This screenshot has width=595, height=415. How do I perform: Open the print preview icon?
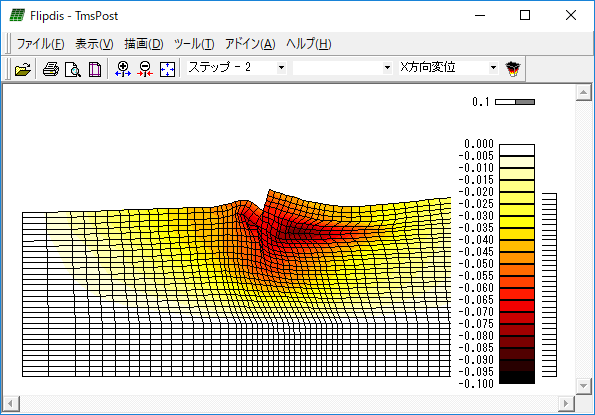point(73,69)
